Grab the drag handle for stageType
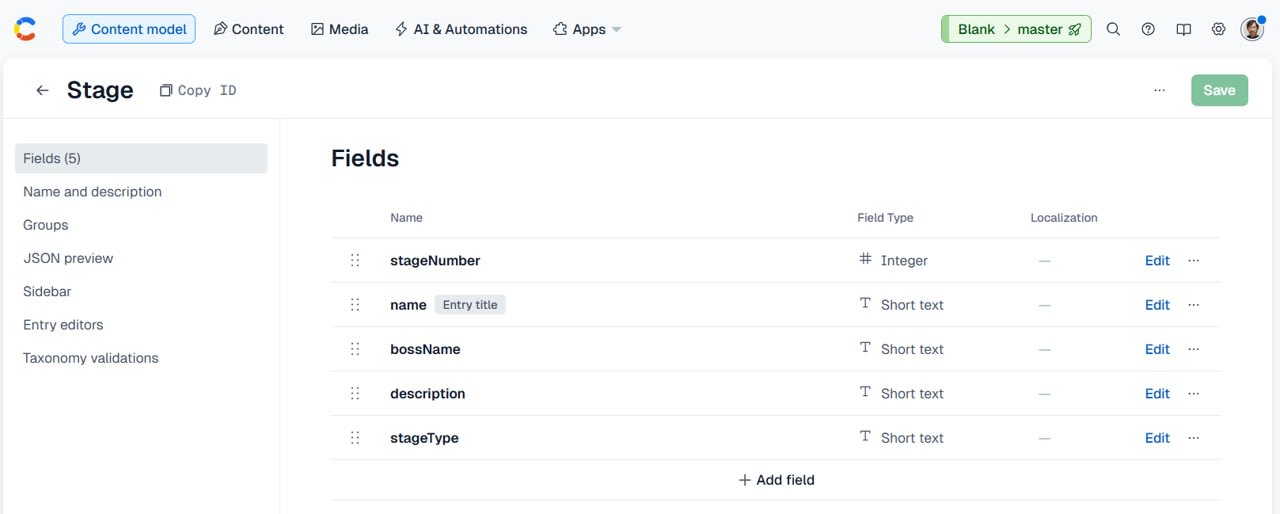Screen dimensions: 1280x514 tap(355, 438)
